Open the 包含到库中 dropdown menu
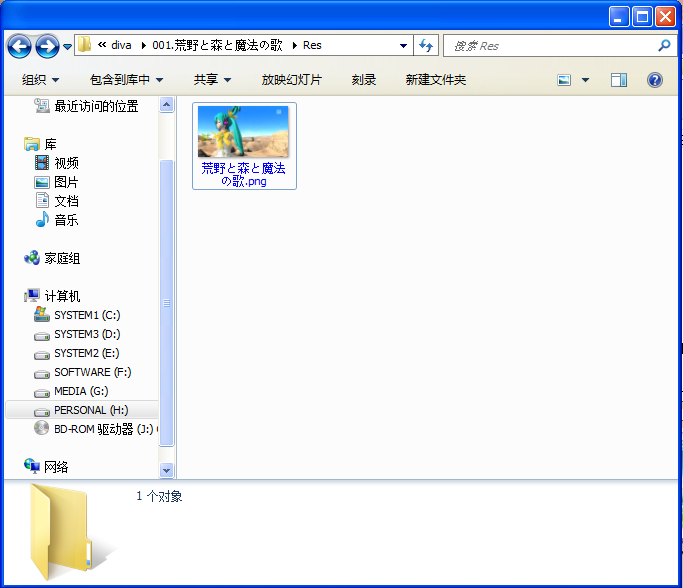The height and width of the screenshot is (588, 683). (x=126, y=80)
